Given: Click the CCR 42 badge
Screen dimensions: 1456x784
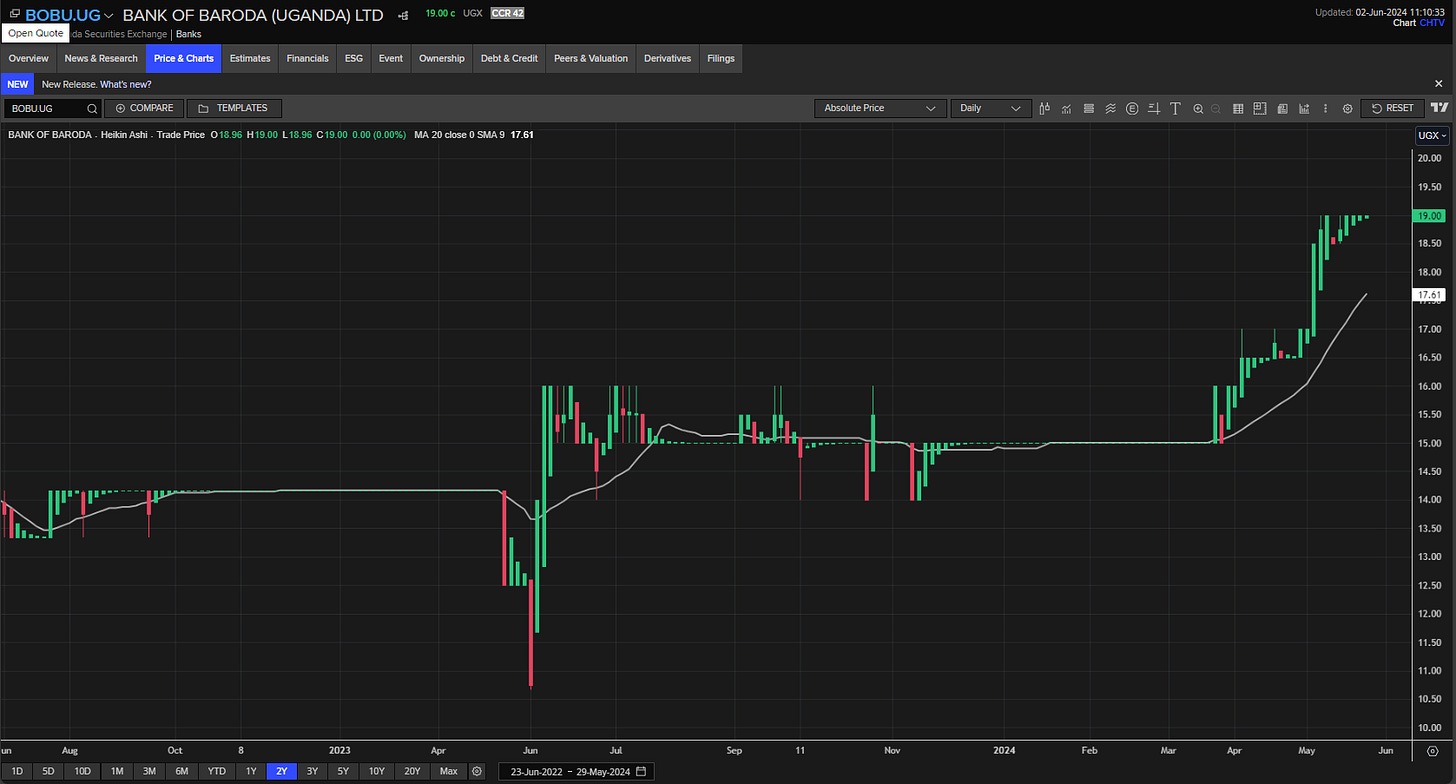Looking at the screenshot, I should coord(507,14).
